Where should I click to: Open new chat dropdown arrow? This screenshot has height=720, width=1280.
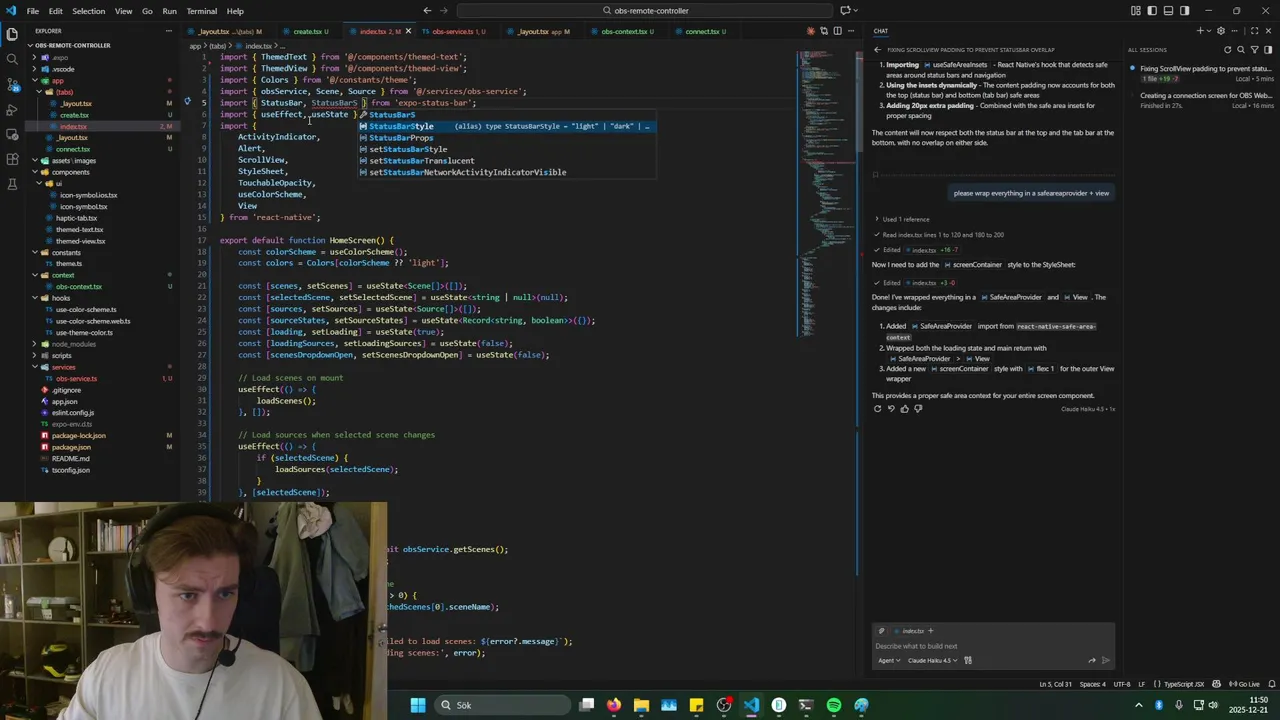pyautogui.click(x=1209, y=31)
